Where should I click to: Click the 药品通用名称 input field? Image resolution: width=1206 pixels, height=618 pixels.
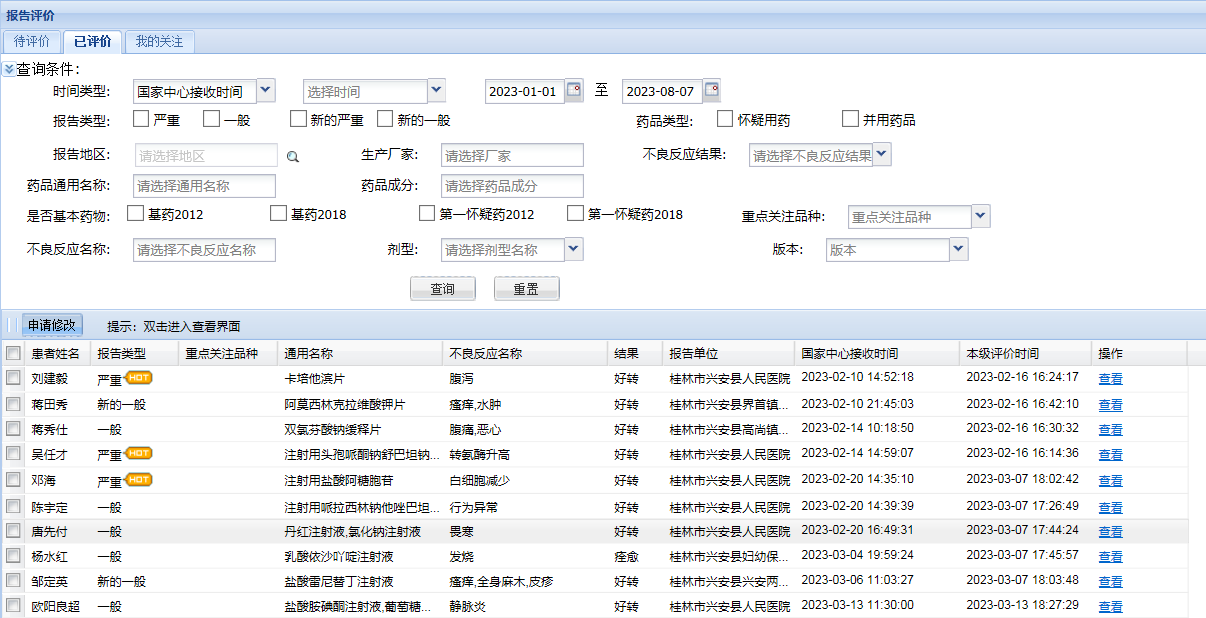tap(204, 186)
